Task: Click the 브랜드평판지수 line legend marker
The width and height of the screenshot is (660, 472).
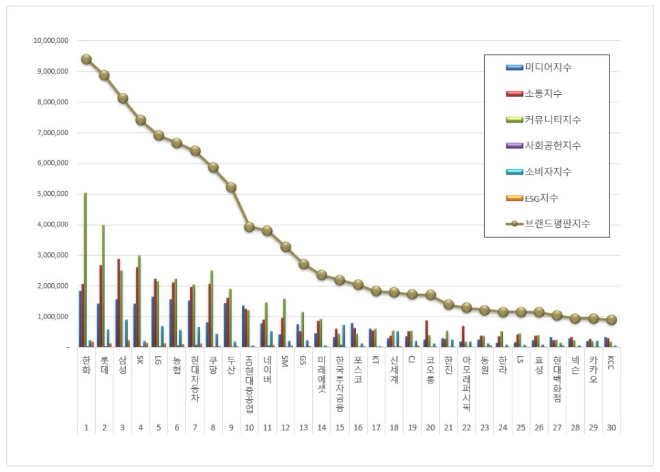Action: [x=514, y=223]
